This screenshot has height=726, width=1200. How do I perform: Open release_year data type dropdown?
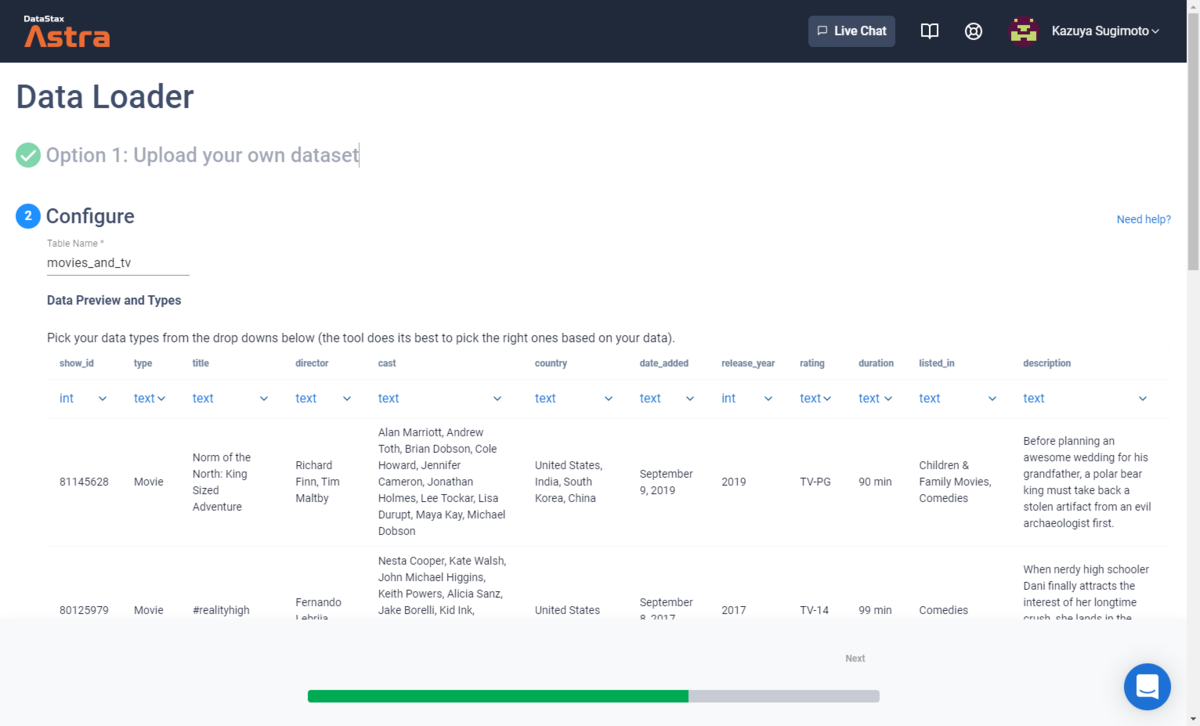[747, 398]
